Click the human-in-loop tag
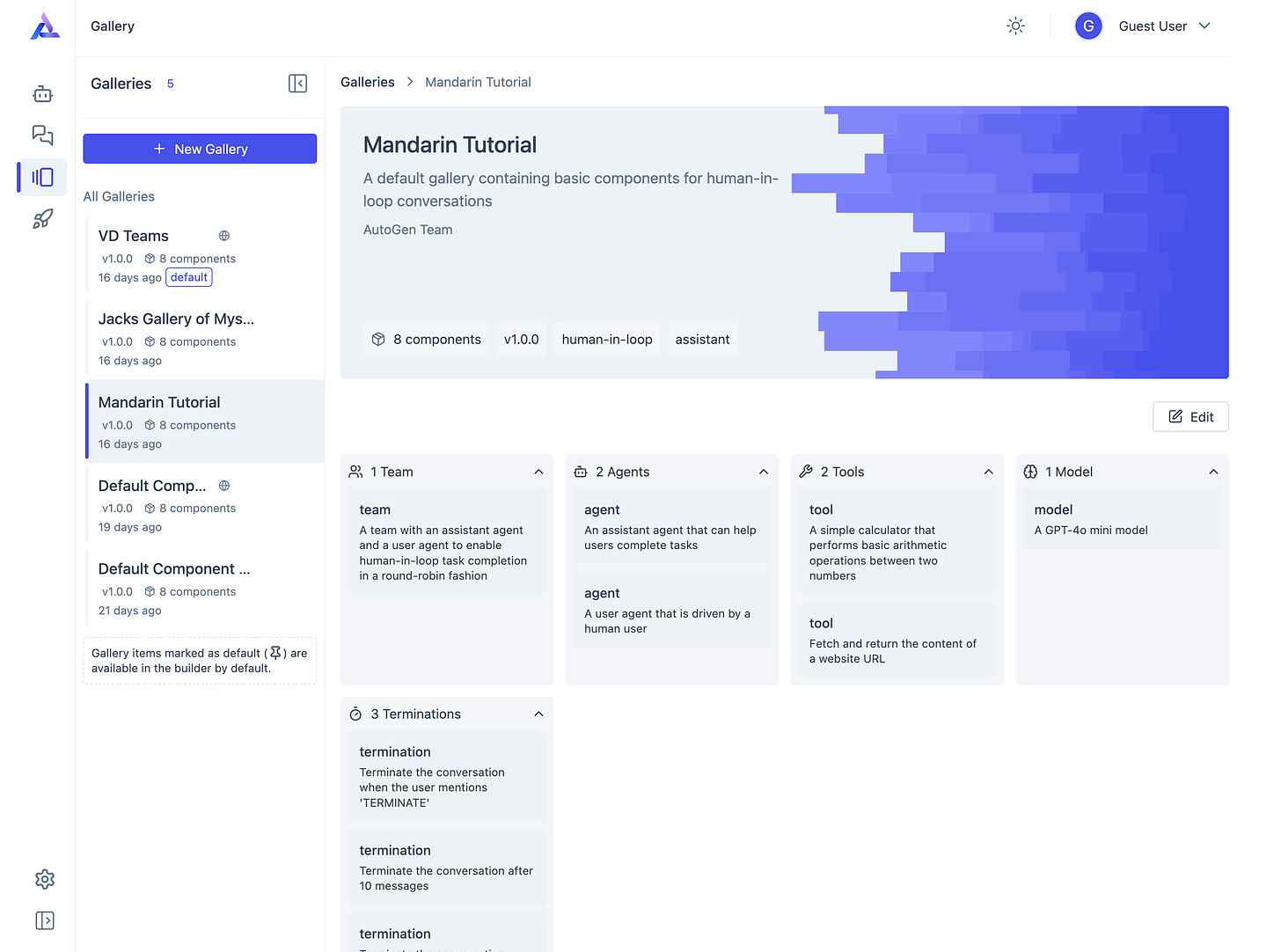This screenshot has height=952, width=1281. point(607,340)
